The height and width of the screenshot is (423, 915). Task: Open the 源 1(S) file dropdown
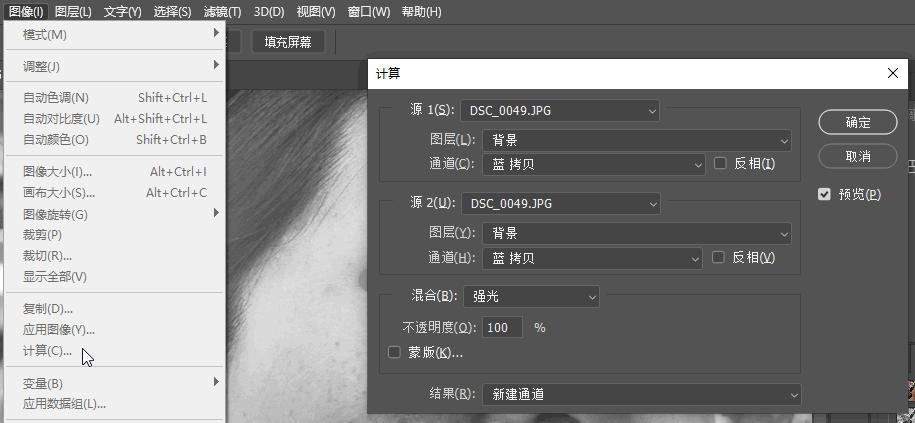[x=560, y=110]
